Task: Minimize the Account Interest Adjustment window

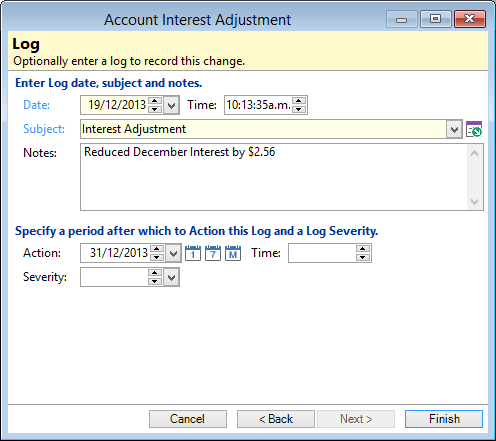Action: pyautogui.click(x=402, y=19)
